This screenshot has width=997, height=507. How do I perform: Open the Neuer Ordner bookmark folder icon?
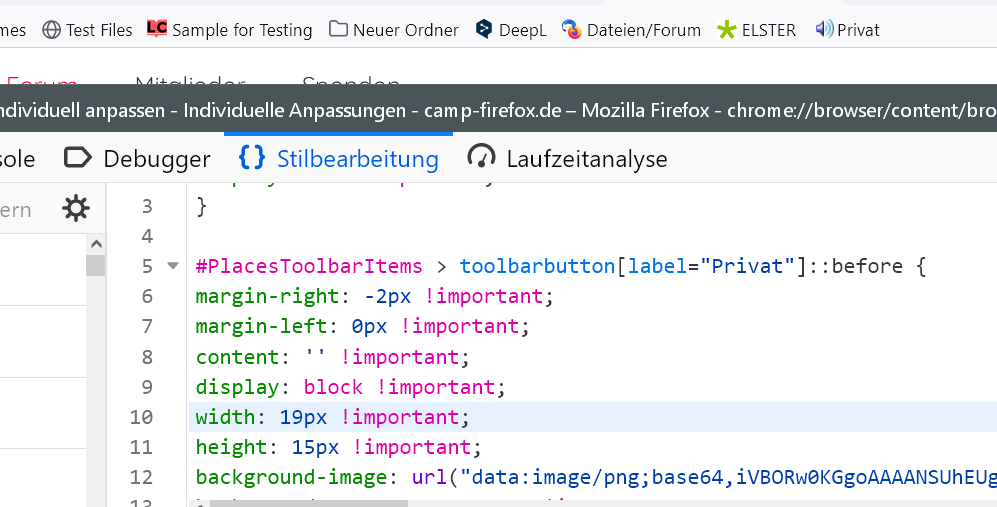tap(339, 30)
